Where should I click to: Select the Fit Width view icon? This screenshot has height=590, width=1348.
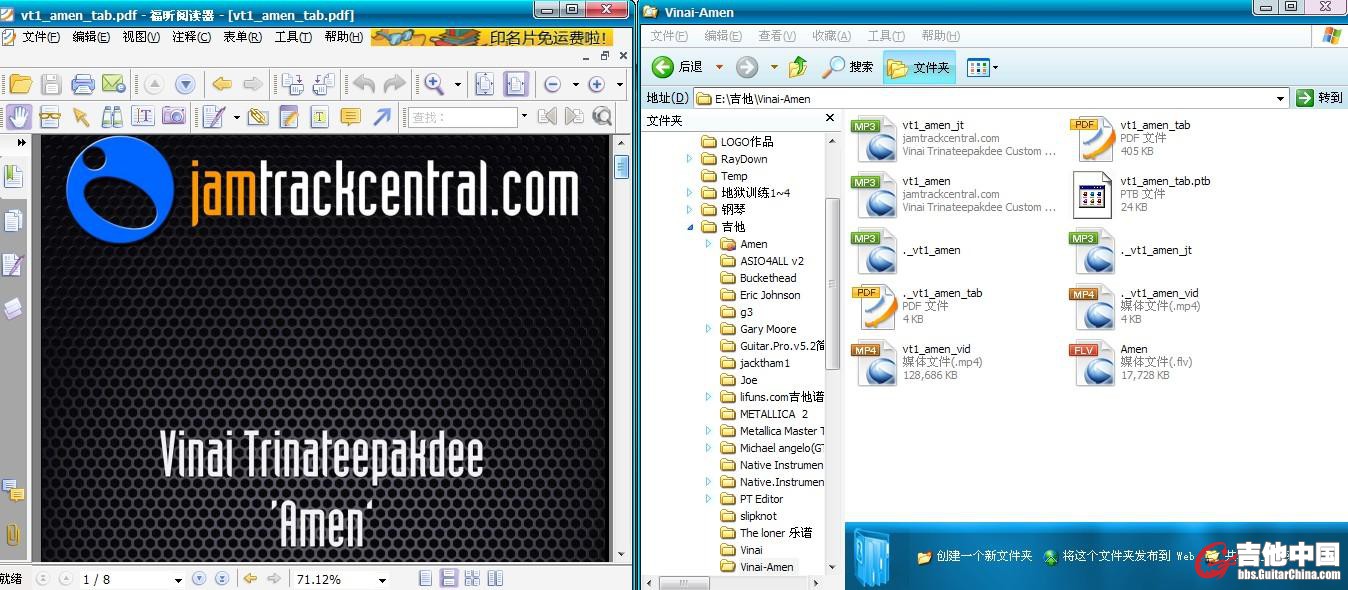(516, 84)
